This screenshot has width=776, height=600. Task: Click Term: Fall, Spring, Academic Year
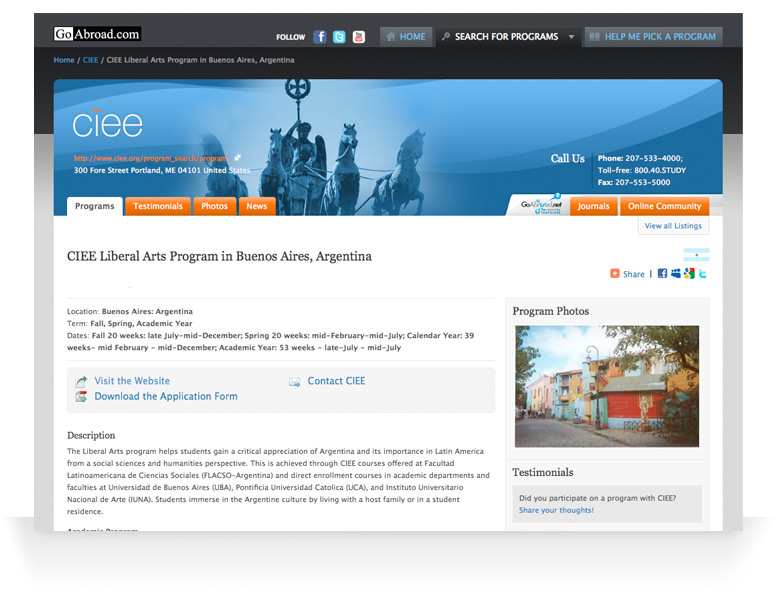129,323
